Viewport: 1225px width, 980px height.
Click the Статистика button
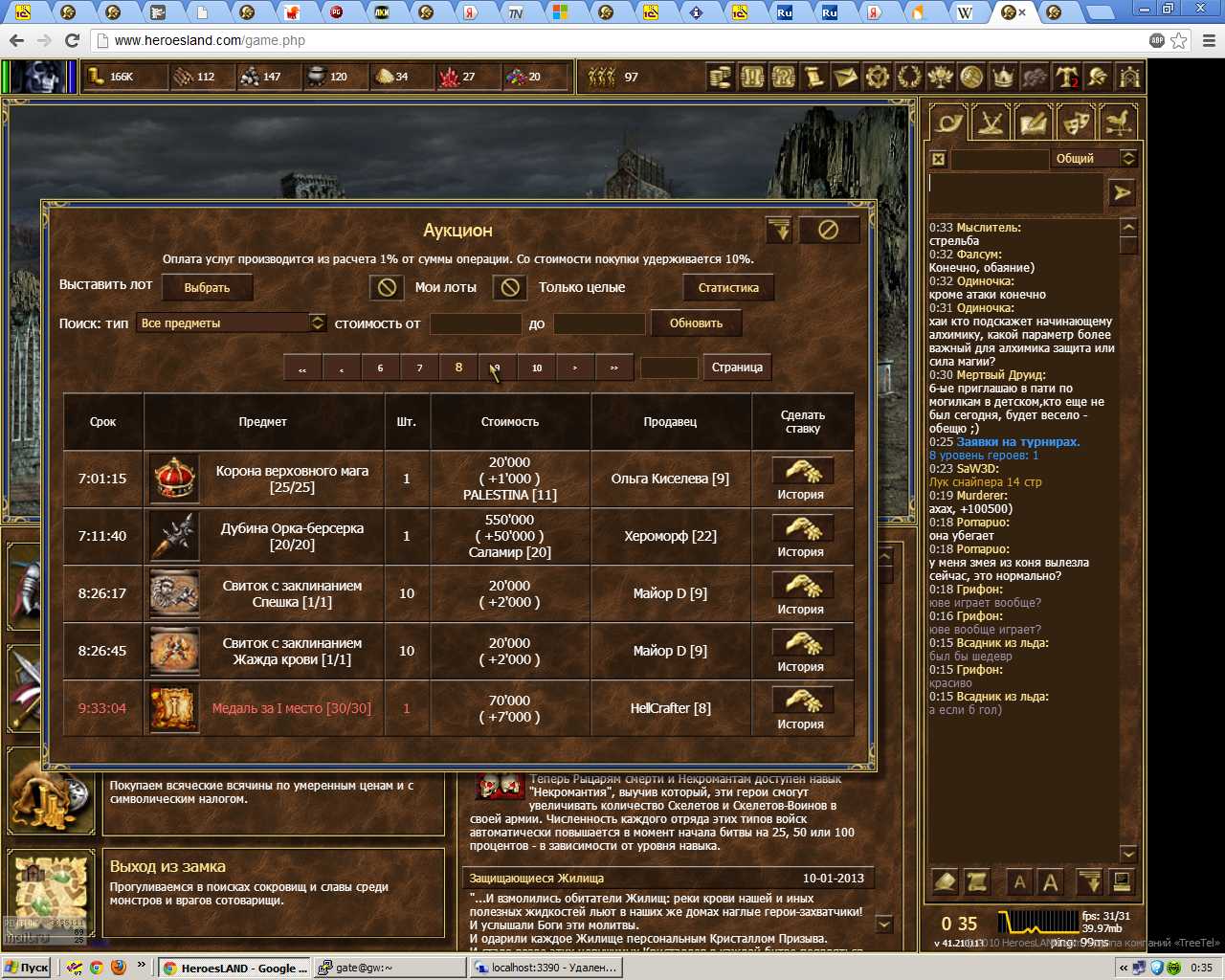[728, 287]
